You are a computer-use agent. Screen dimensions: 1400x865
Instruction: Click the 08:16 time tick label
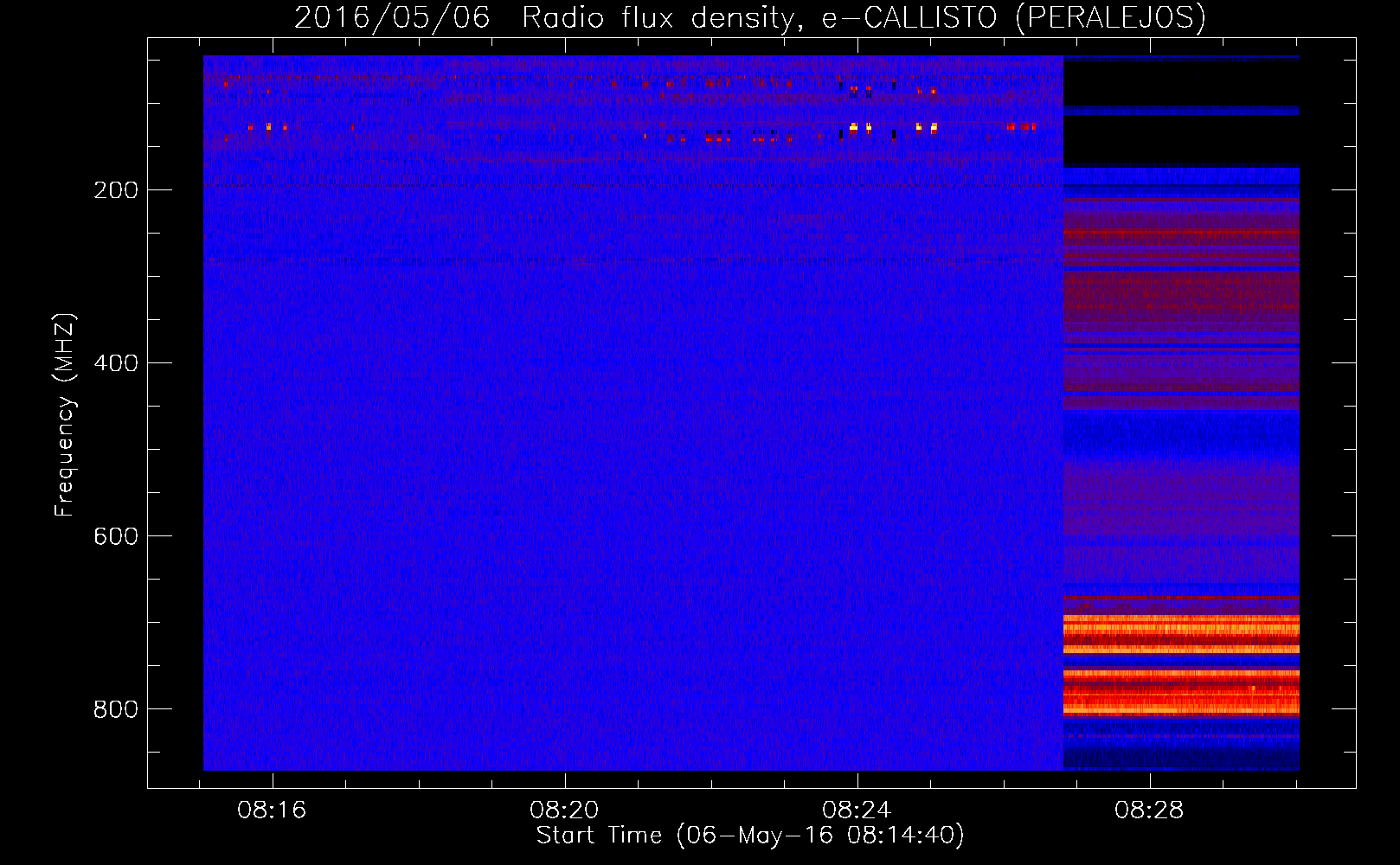tap(273, 811)
